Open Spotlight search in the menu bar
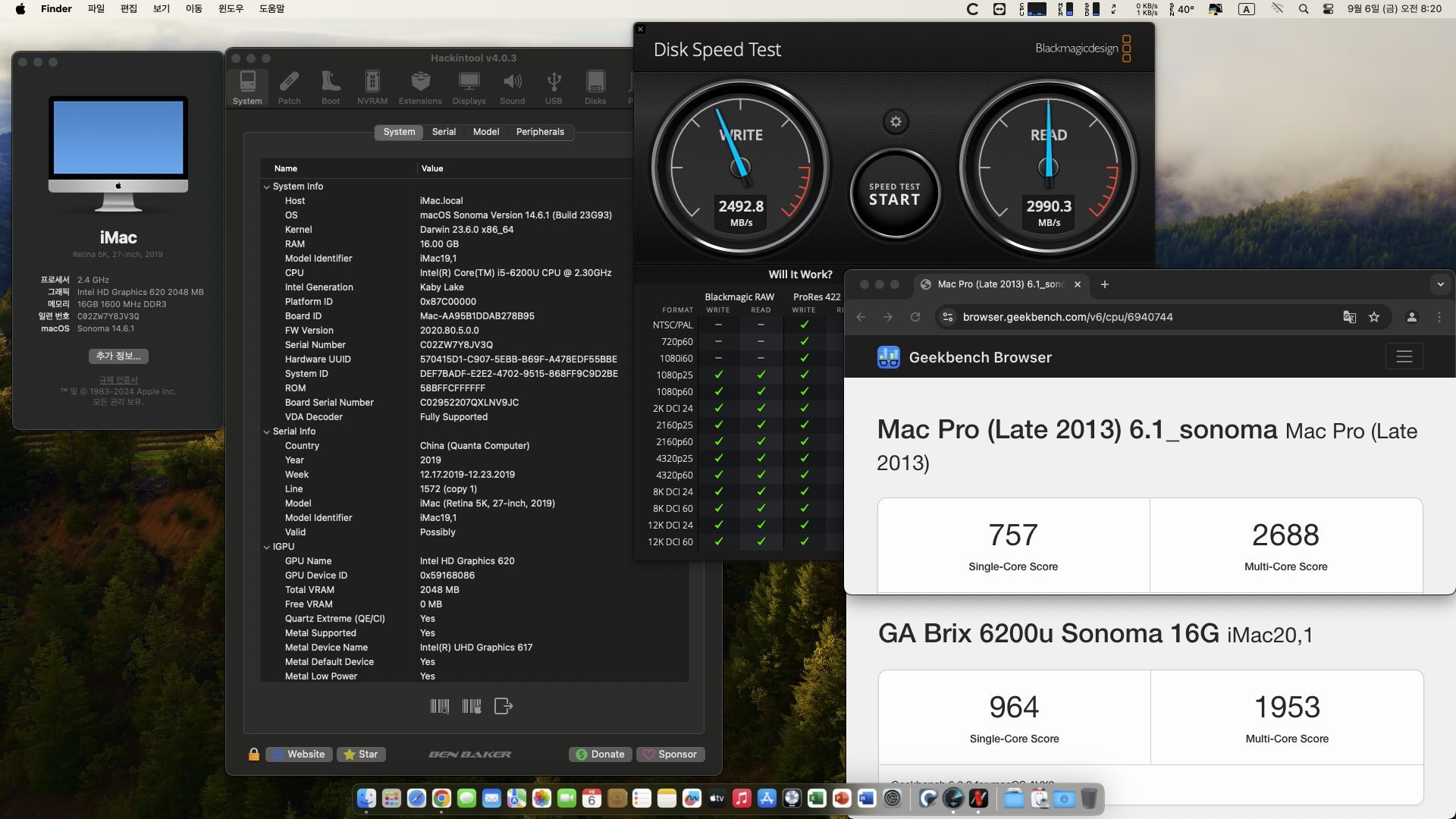This screenshot has width=1456, height=819. [x=1304, y=9]
